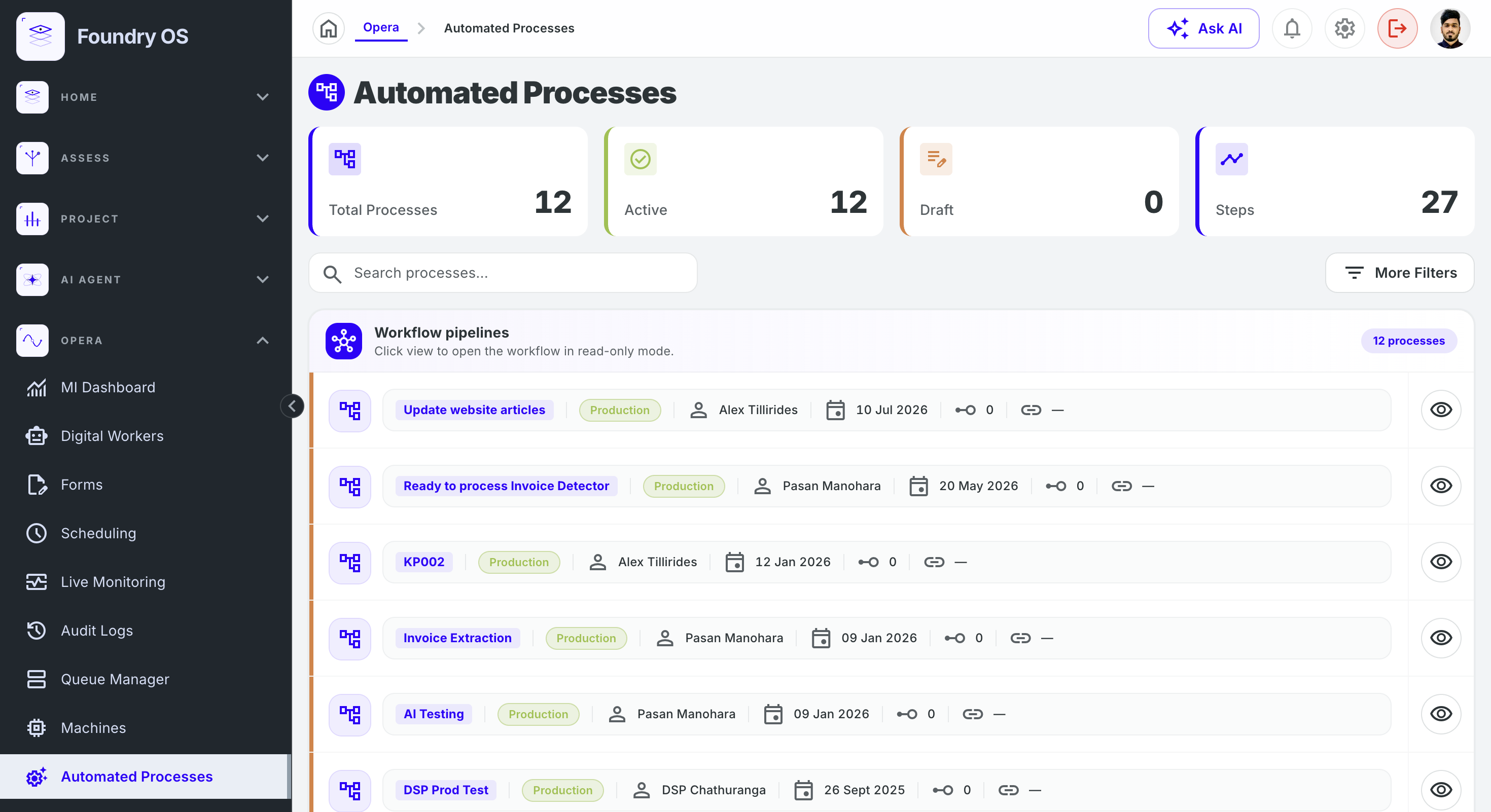Screen dimensions: 1491x812
Task: Open the Ready to process Invoice Detector link
Action: click(506, 486)
